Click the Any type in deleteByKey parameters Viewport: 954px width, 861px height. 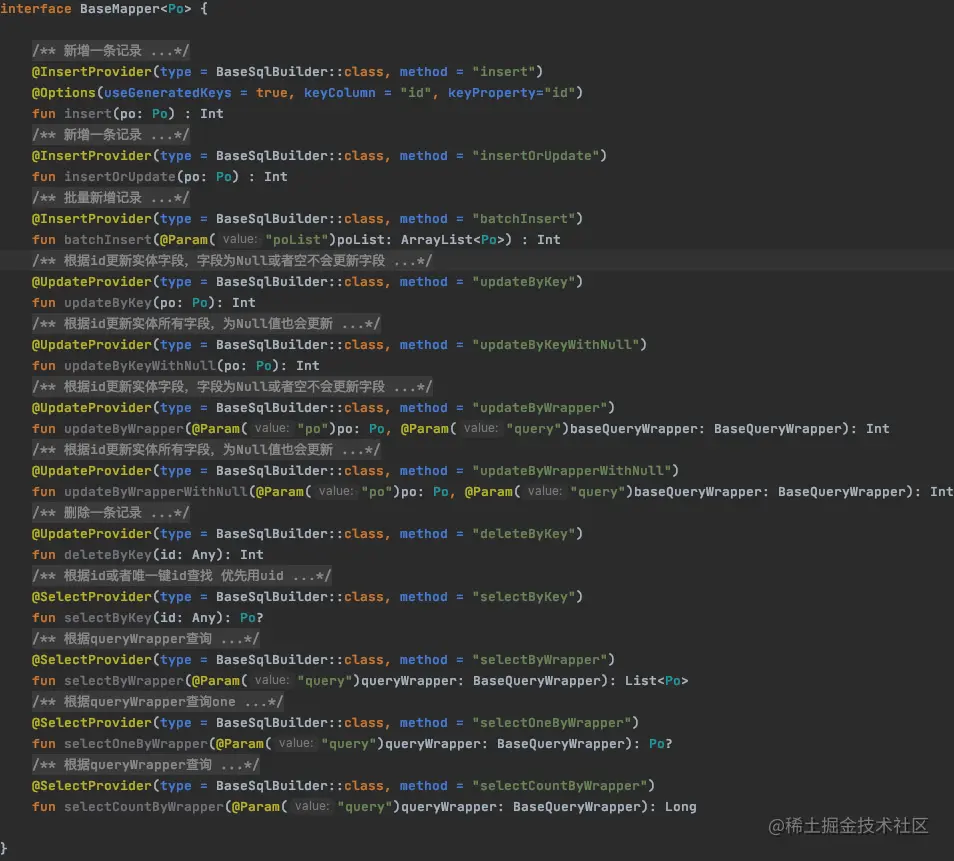pos(204,555)
